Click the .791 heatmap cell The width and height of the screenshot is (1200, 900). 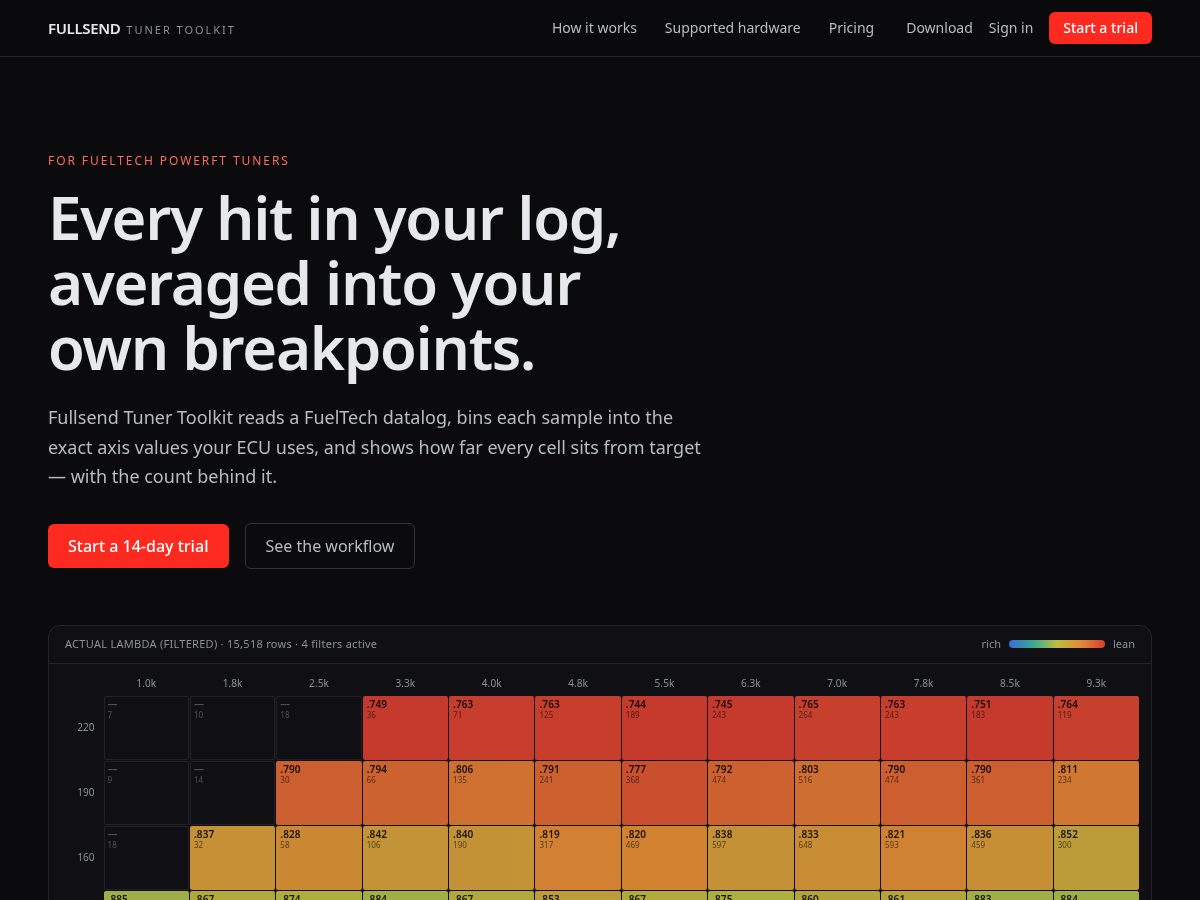(x=578, y=793)
